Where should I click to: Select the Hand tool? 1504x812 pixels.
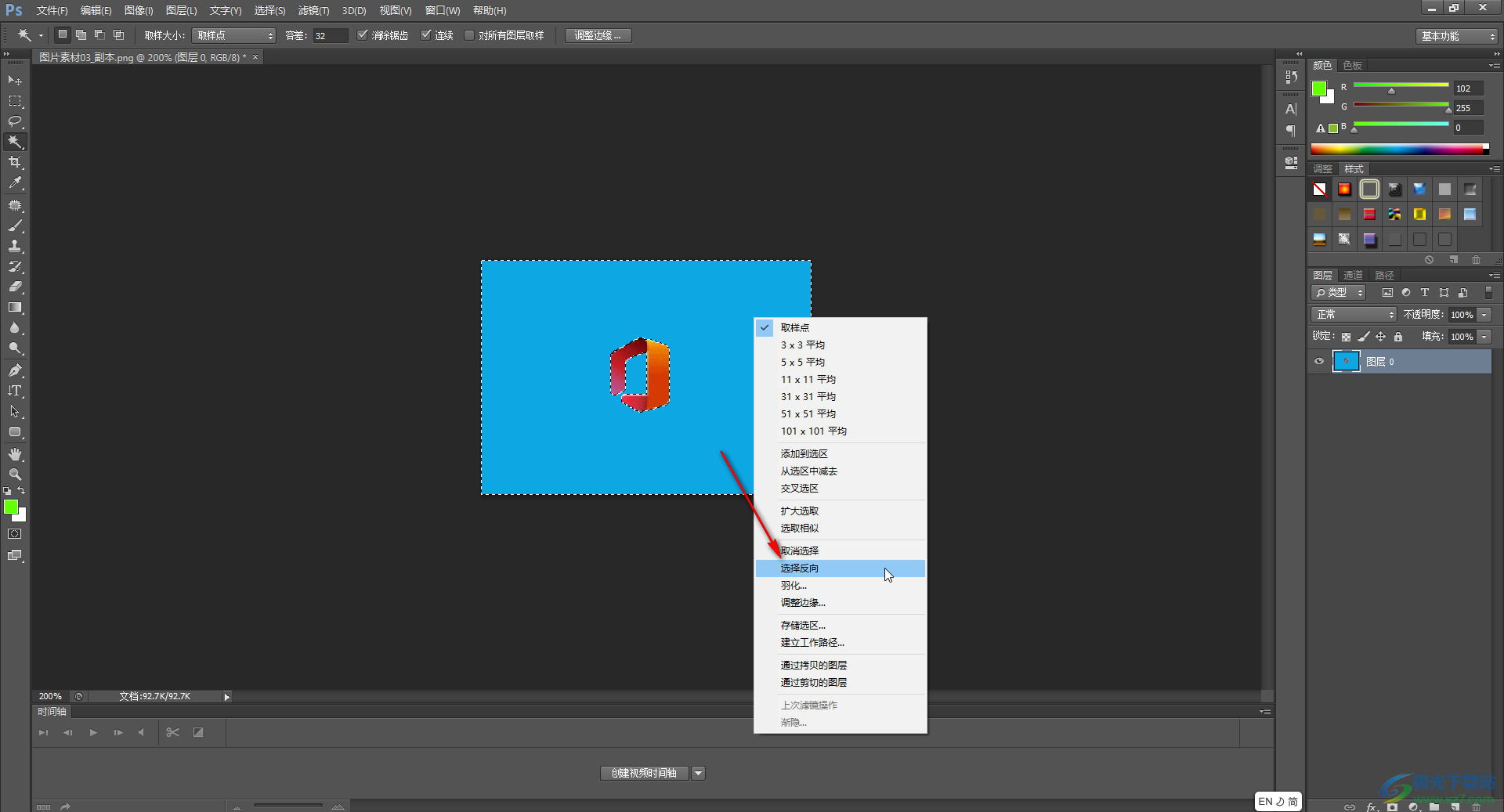pos(15,454)
